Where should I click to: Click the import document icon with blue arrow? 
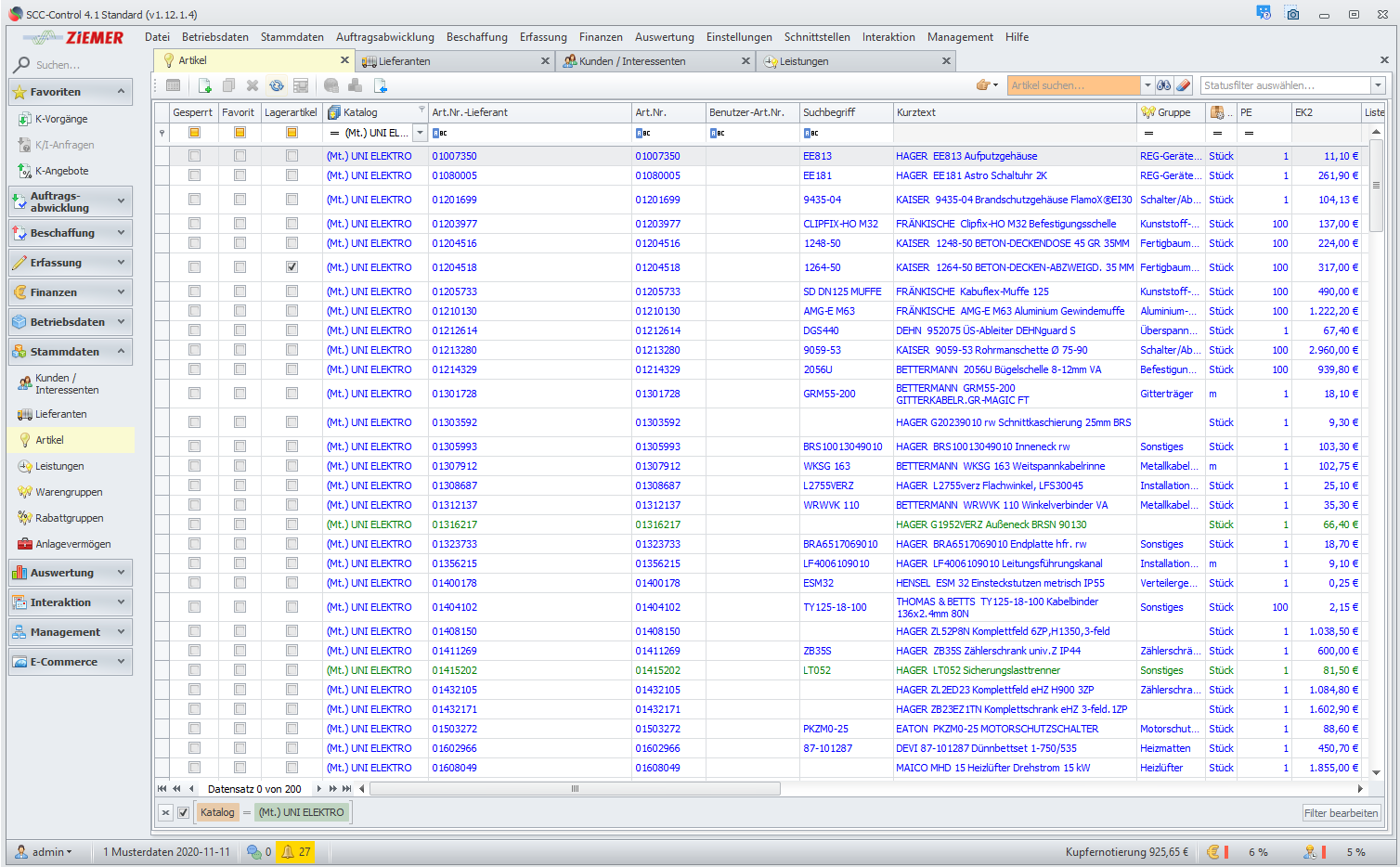(x=380, y=85)
